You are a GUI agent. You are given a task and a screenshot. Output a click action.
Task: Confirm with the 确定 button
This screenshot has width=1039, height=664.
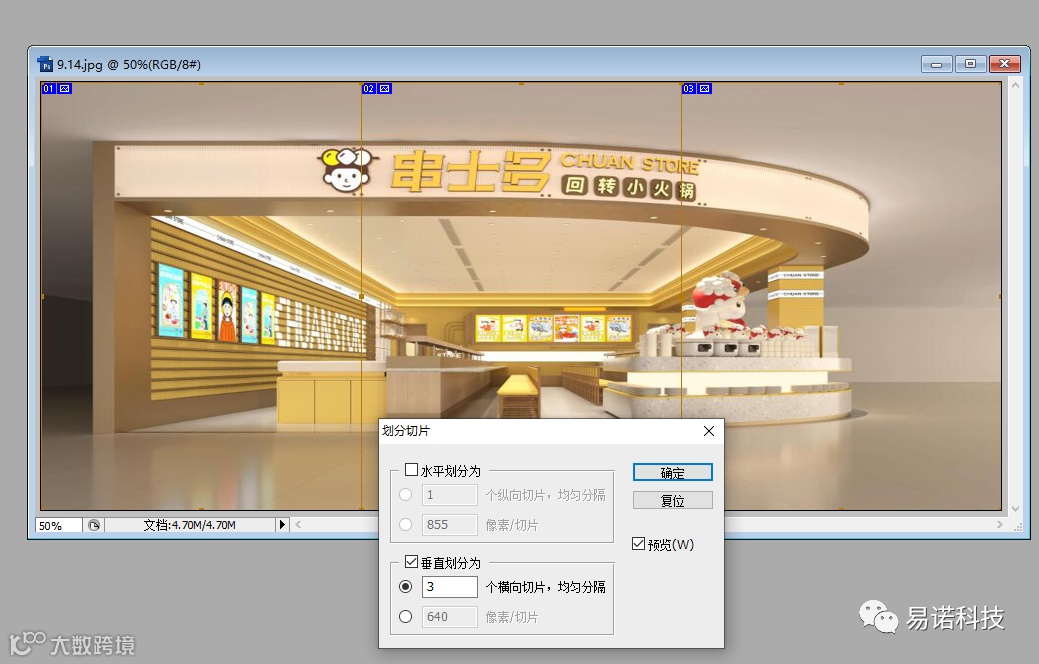pyautogui.click(x=673, y=472)
